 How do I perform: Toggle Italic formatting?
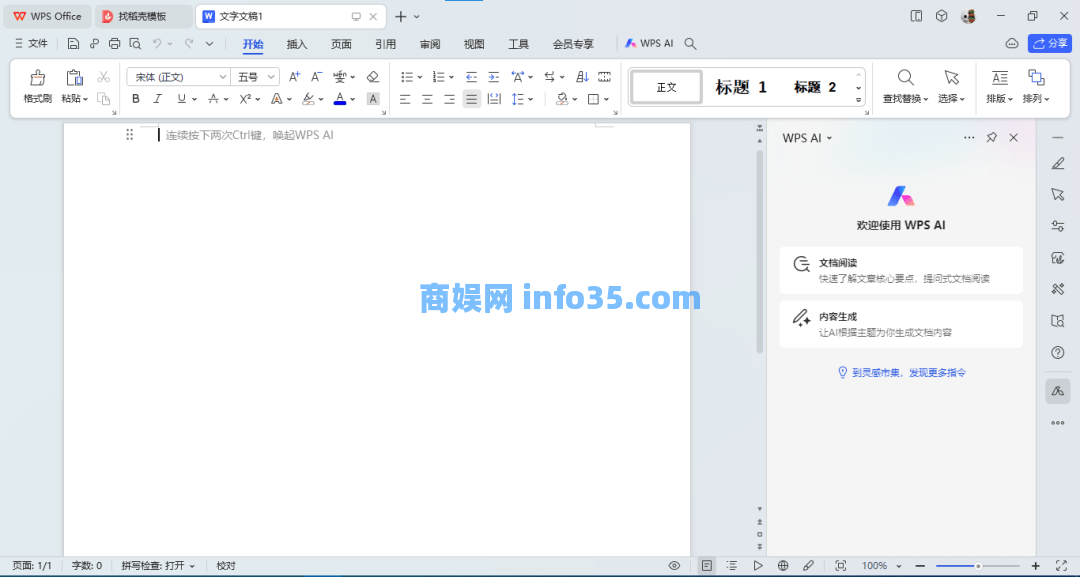point(158,99)
